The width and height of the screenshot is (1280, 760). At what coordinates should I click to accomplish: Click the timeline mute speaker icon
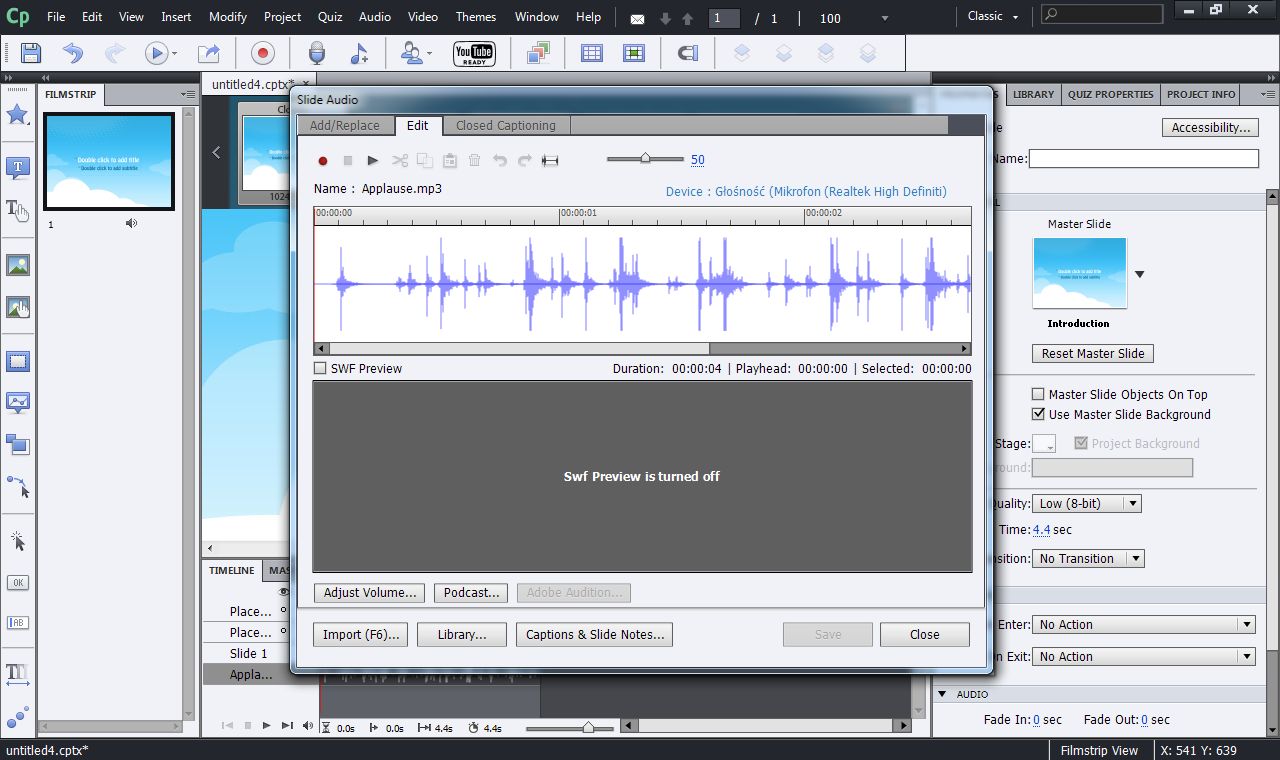click(x=308, y=726)
